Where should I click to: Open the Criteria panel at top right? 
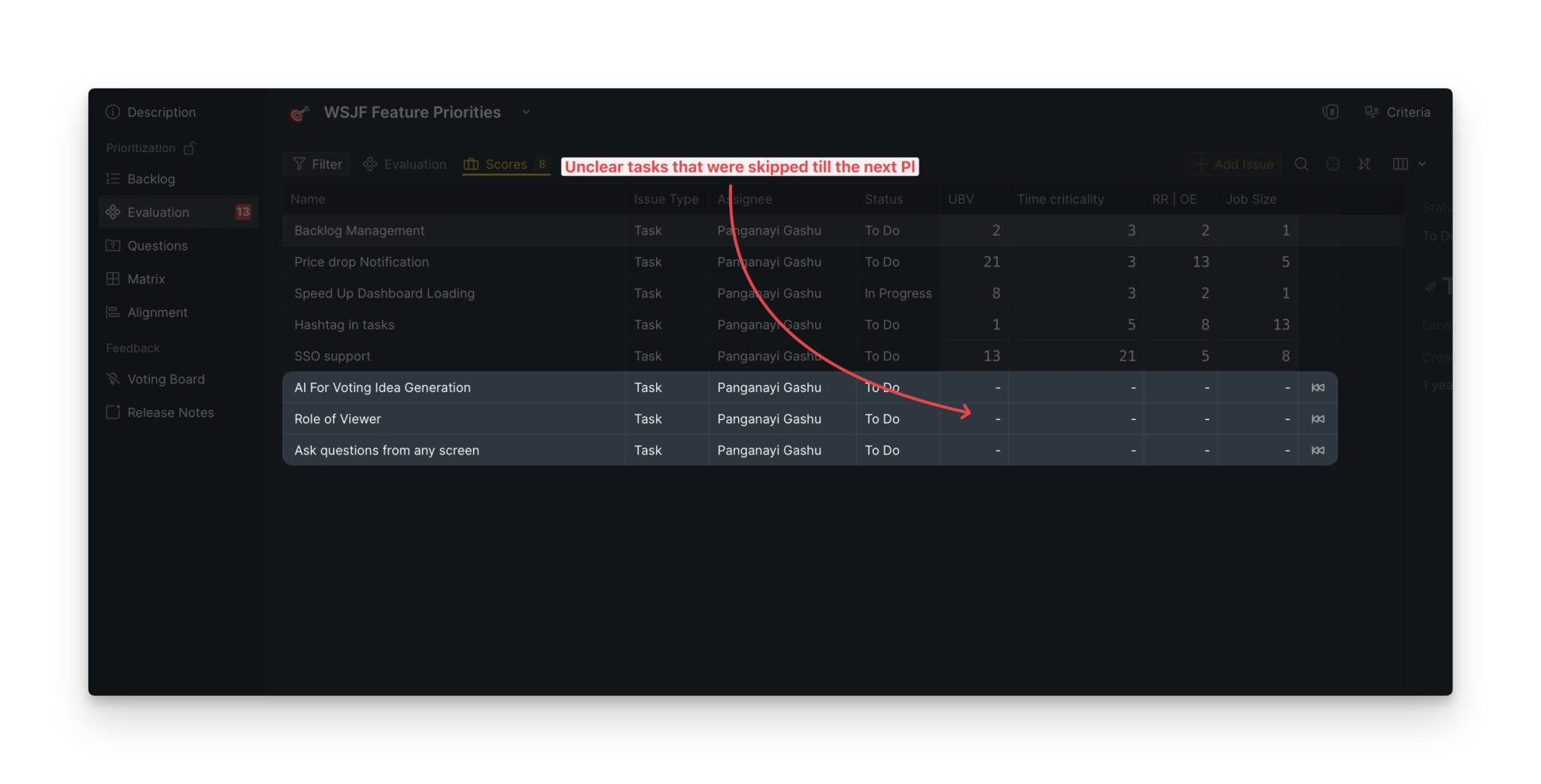[x=1407, y=111]
